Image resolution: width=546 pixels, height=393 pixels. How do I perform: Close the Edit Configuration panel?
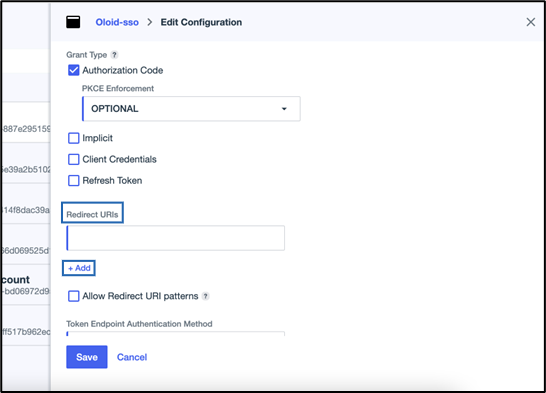(x=531, y=22)
